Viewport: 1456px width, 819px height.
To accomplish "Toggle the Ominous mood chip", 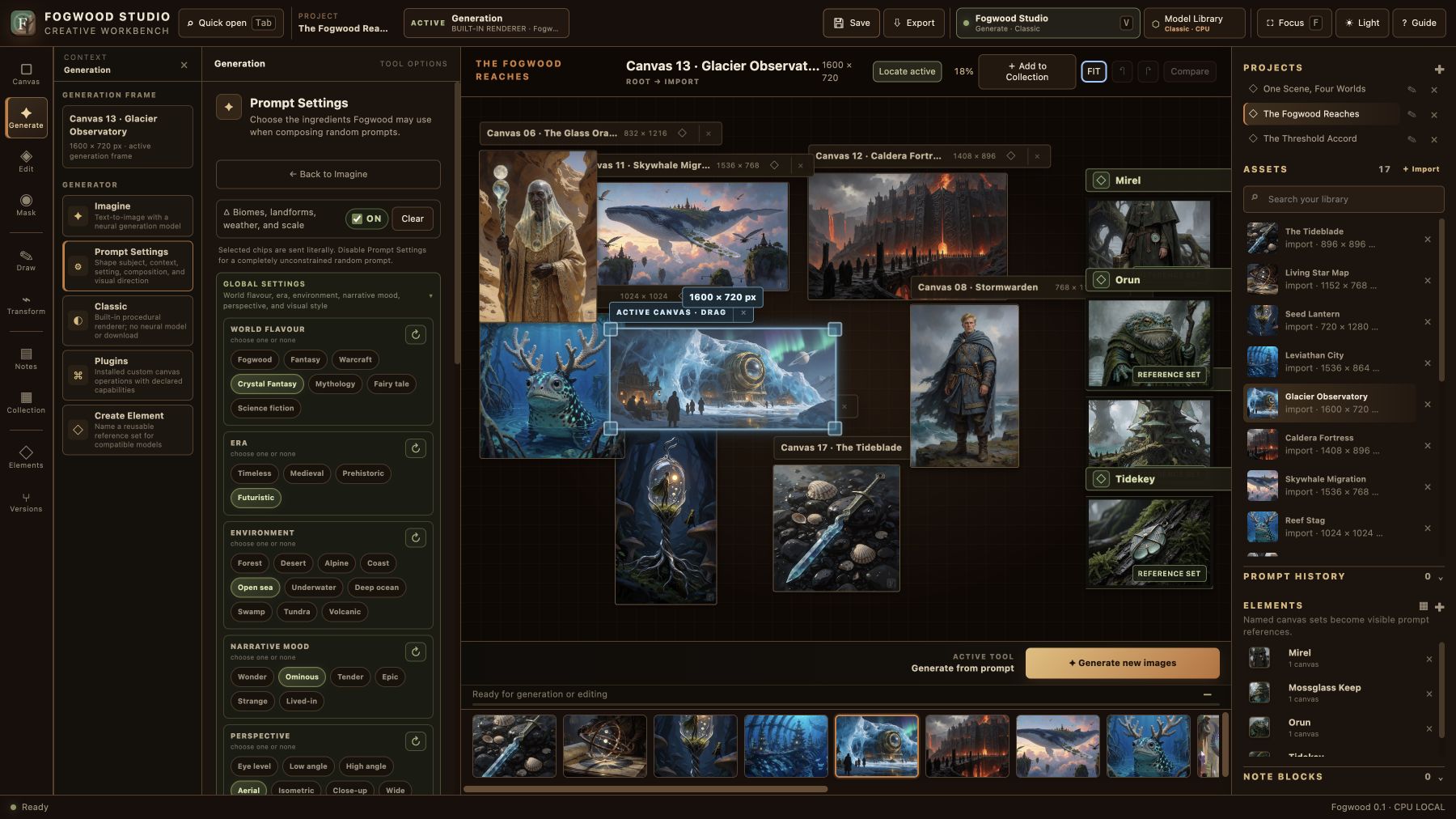I will pyautogui.click(x=302, y=677).
